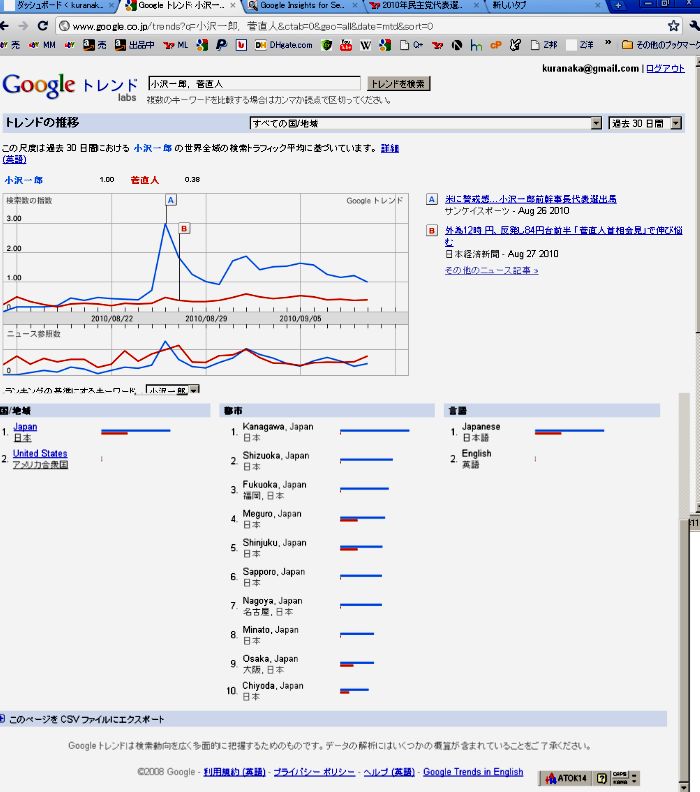The width and height of the screenshot is (700, 792).
Task: Bookmark this page with the star icon
Action: pos(673,26)
